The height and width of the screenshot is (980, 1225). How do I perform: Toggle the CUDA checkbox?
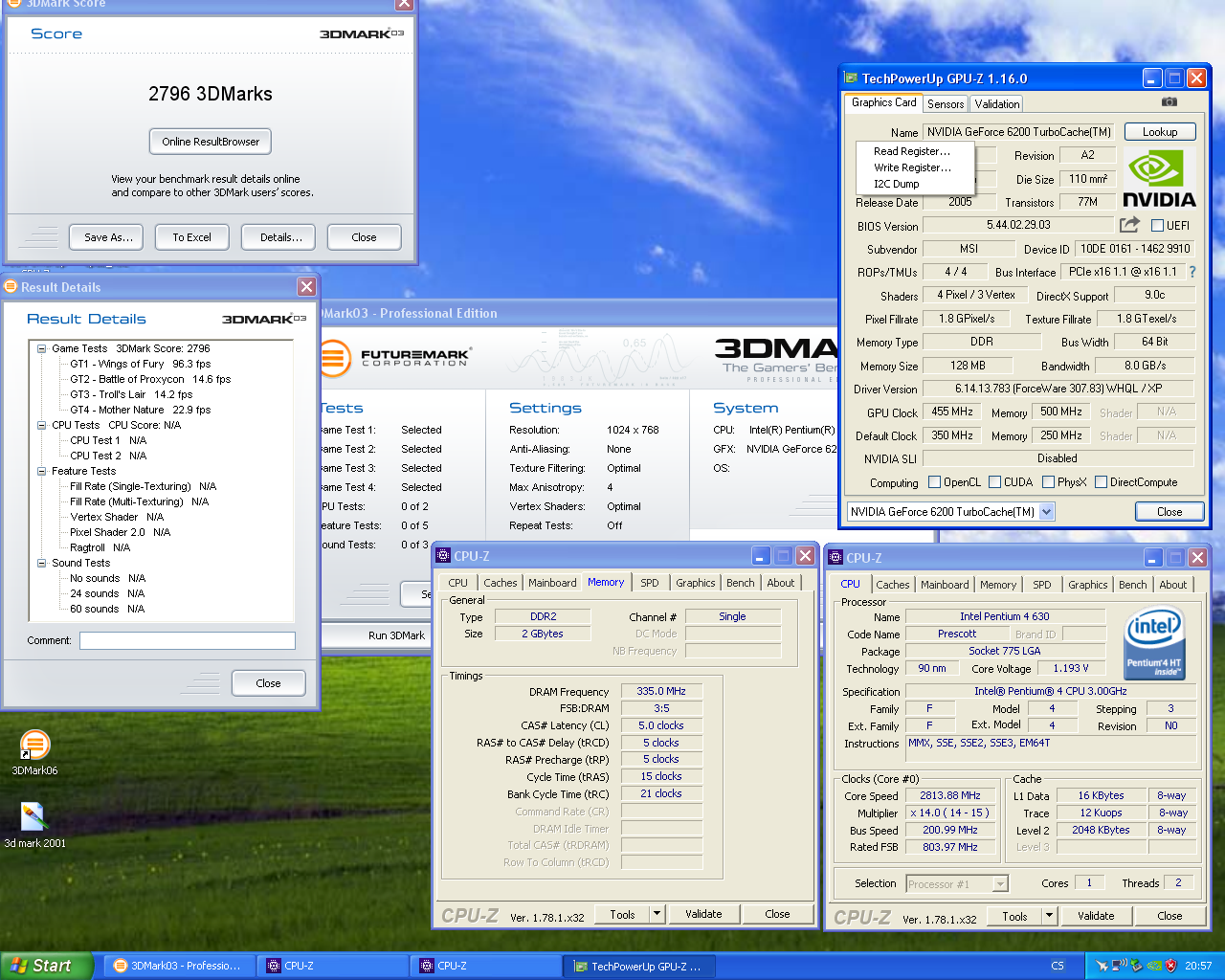995,482
